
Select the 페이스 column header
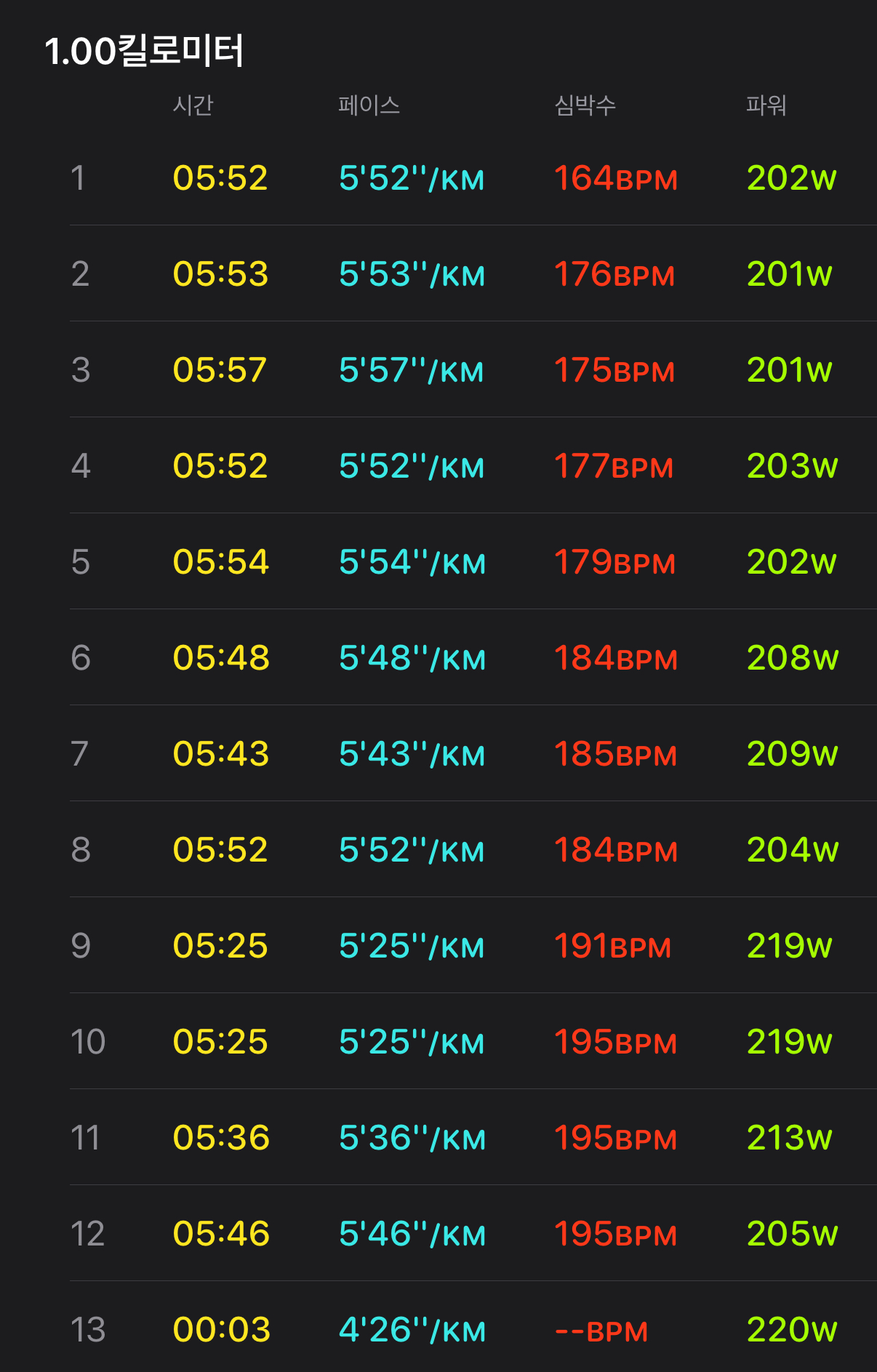tap(369, 105)
